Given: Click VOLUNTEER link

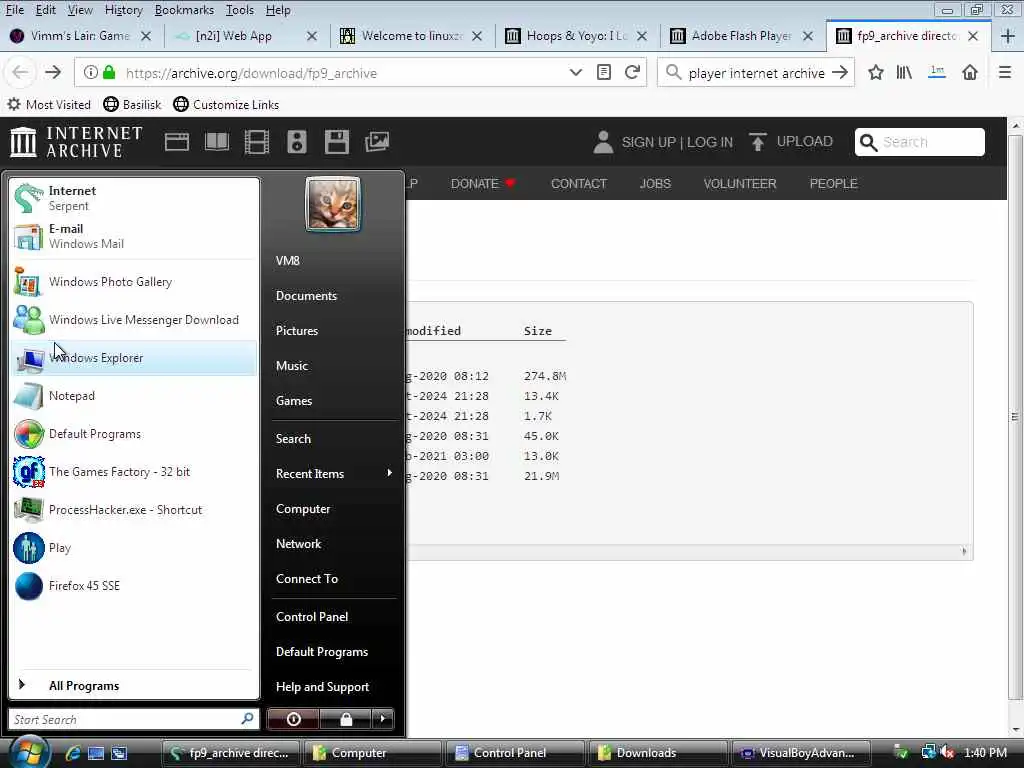Looking at the screenshot, I should click(740, 184).
